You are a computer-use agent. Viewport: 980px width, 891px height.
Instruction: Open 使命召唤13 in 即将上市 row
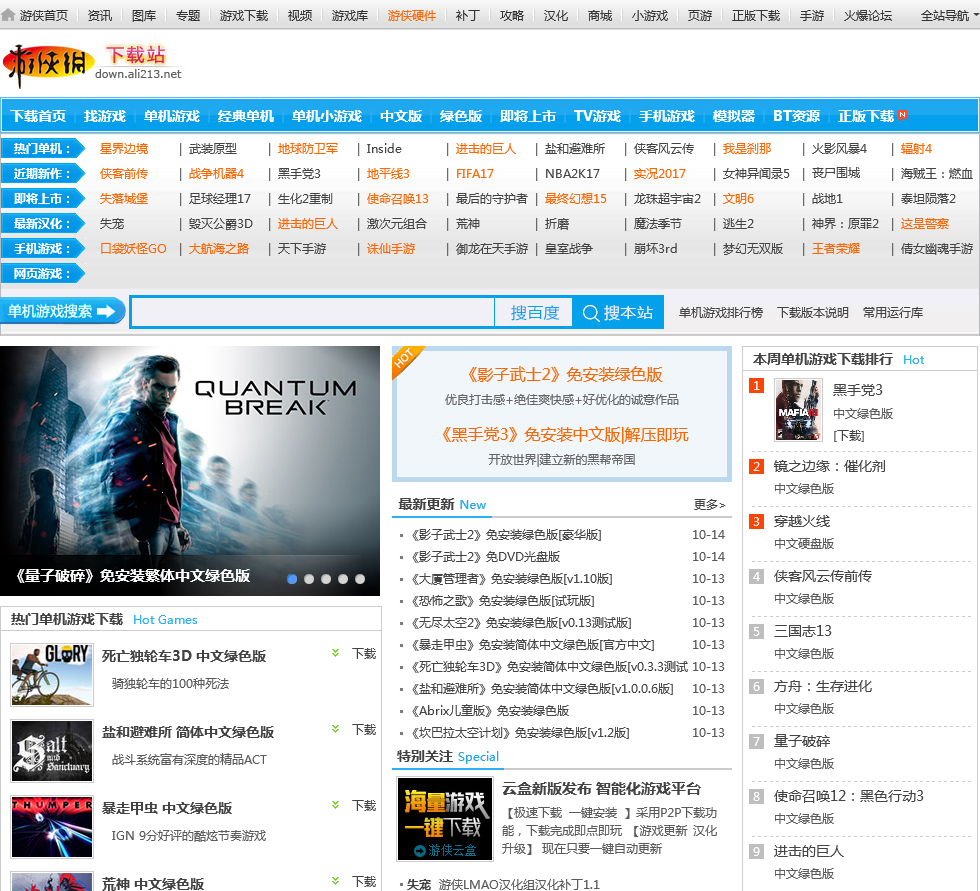pos(398,199)
